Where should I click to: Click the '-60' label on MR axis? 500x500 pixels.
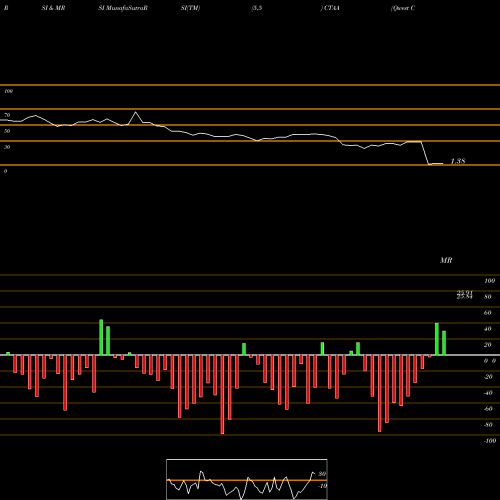(x=488, y=409)
